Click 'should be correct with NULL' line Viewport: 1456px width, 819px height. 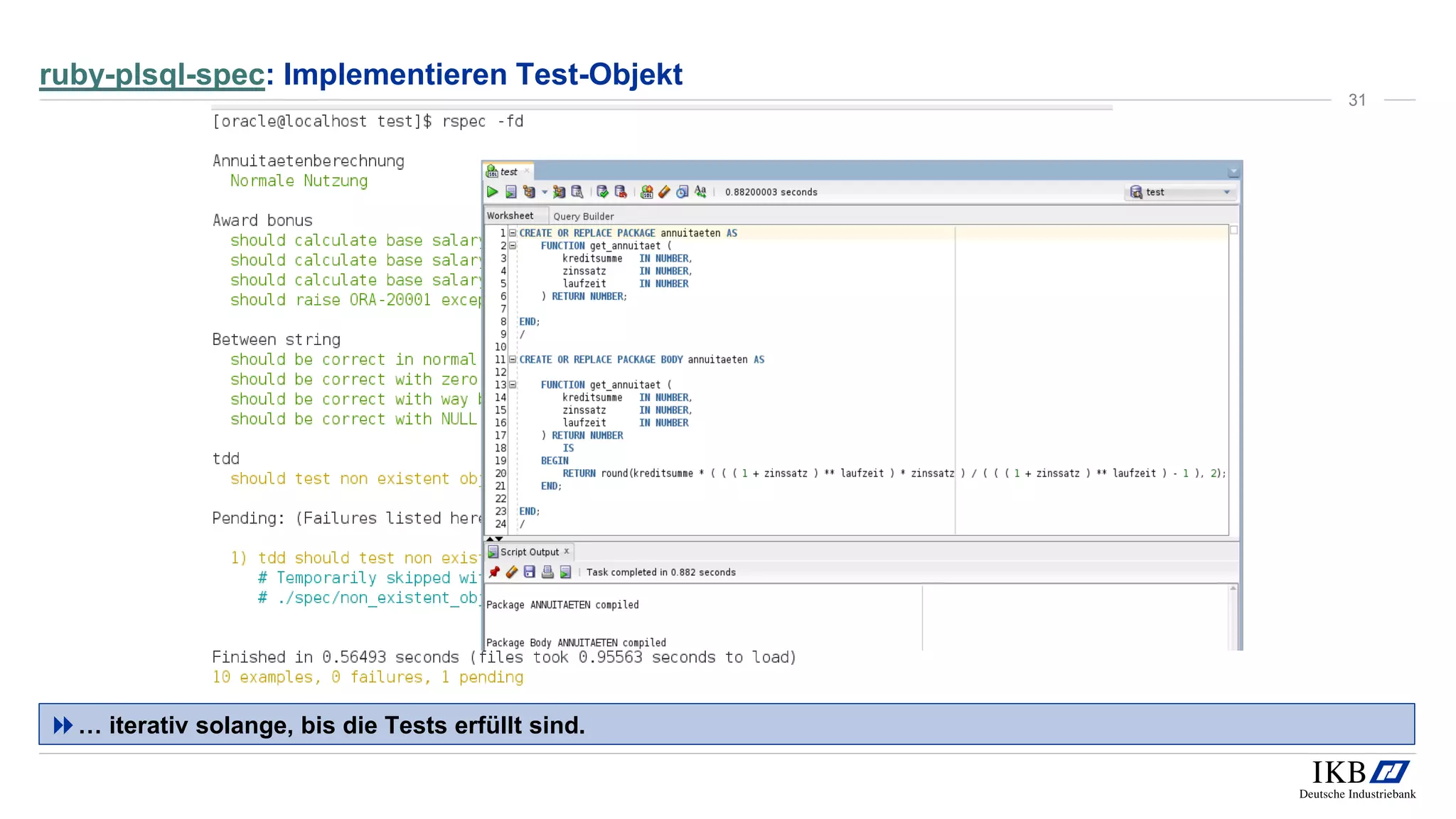tap(353, 419)
